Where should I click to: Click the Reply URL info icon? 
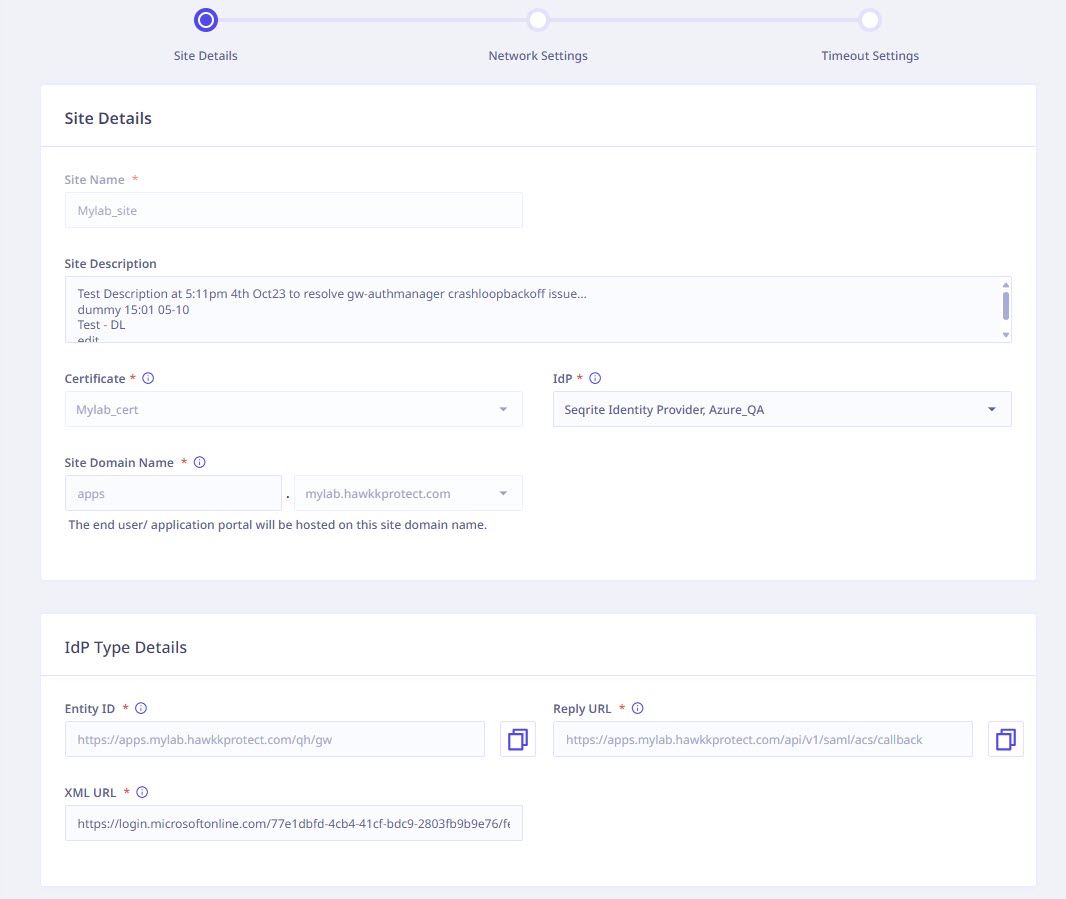(x=638, y=709)
